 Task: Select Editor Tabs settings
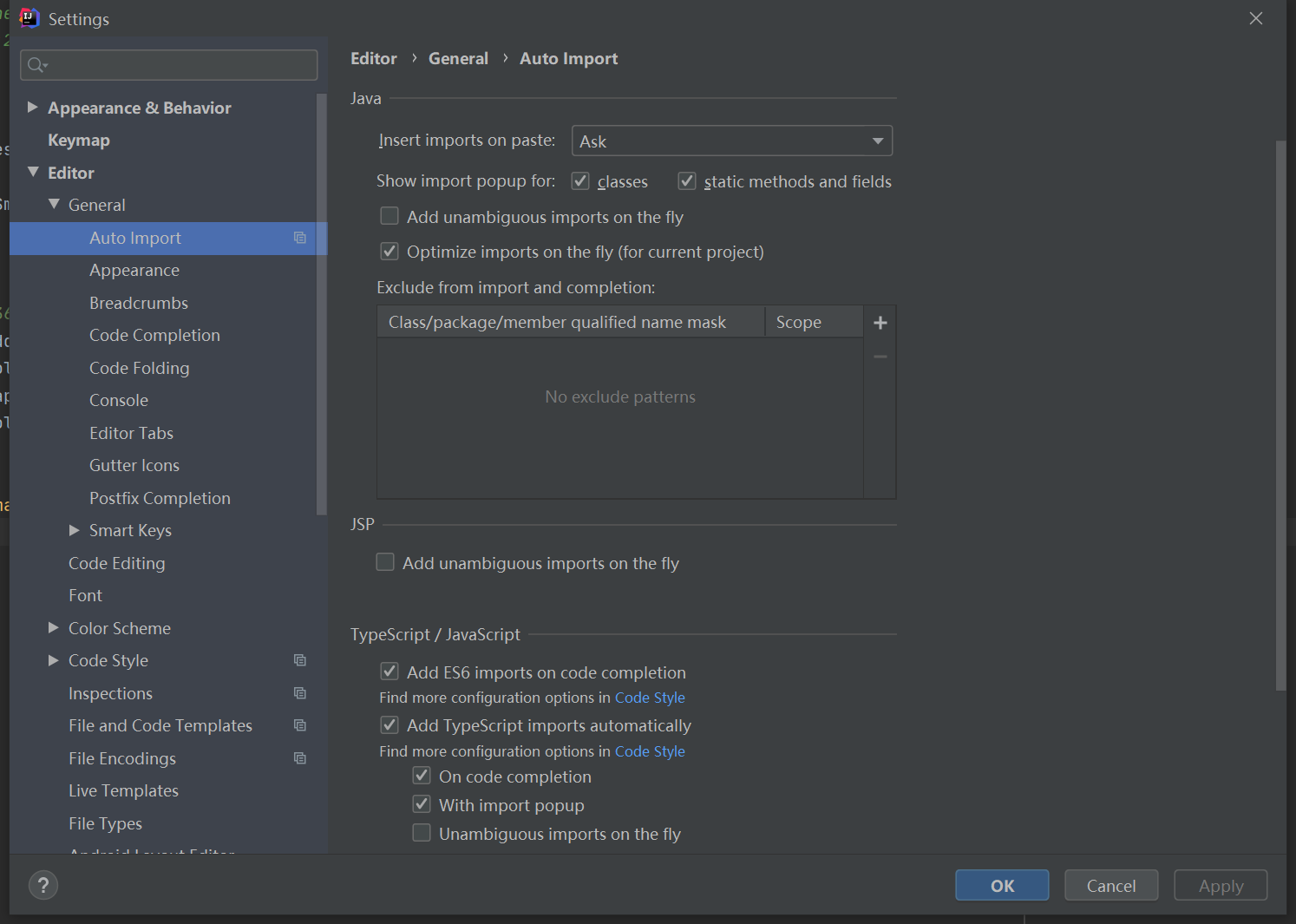[131, 433]
